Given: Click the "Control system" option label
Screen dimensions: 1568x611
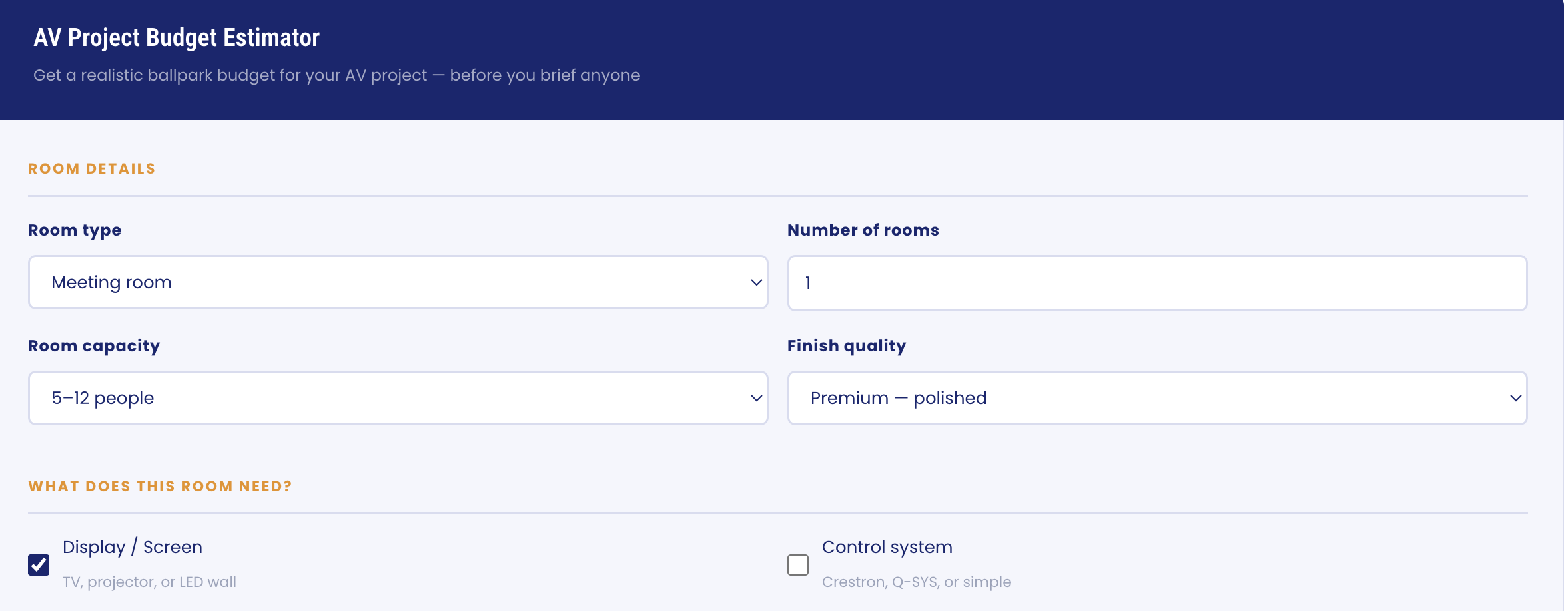Looking at the screenshot, I should coord(887,547).
